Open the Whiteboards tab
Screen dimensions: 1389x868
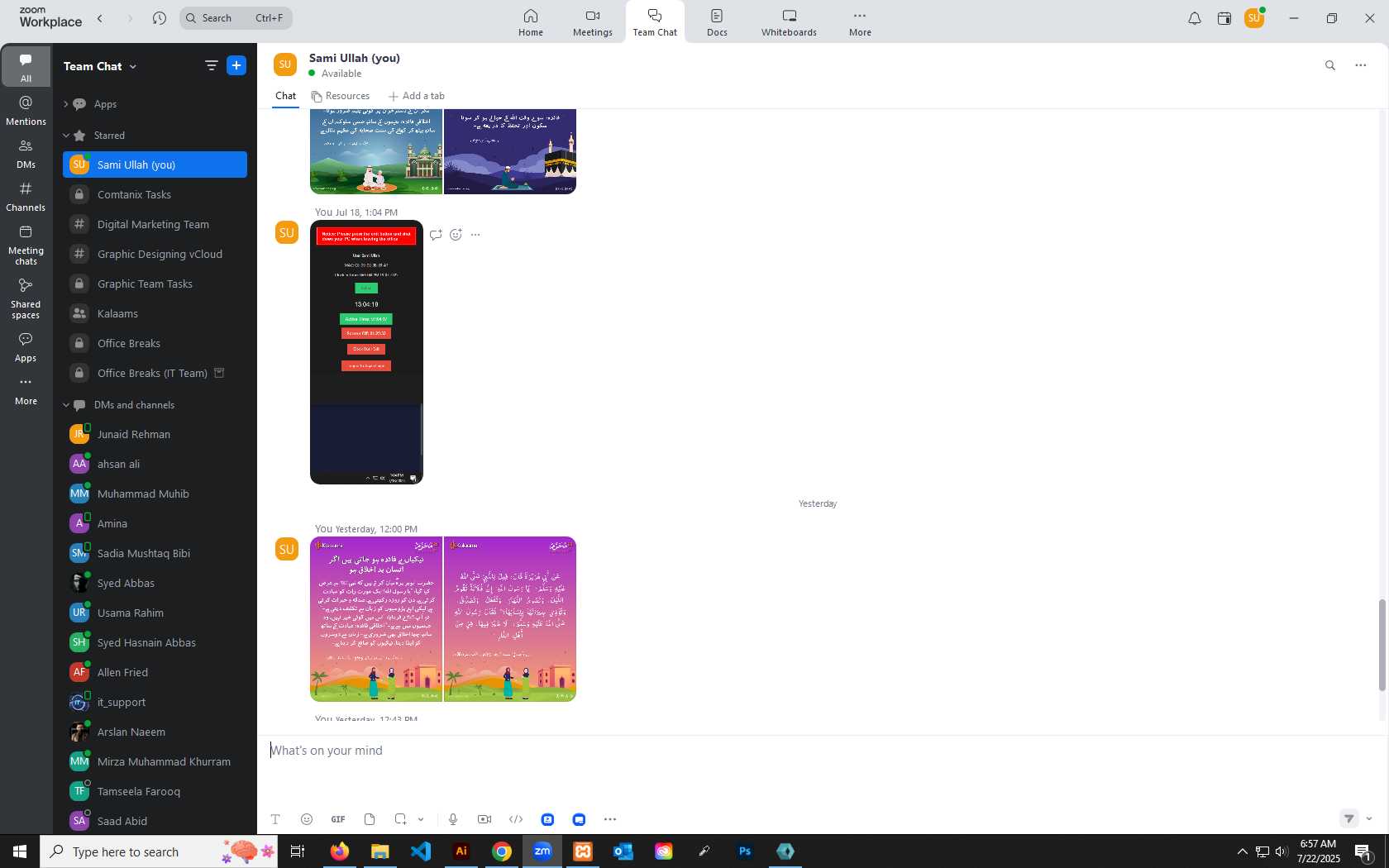(x=789, y=22)
